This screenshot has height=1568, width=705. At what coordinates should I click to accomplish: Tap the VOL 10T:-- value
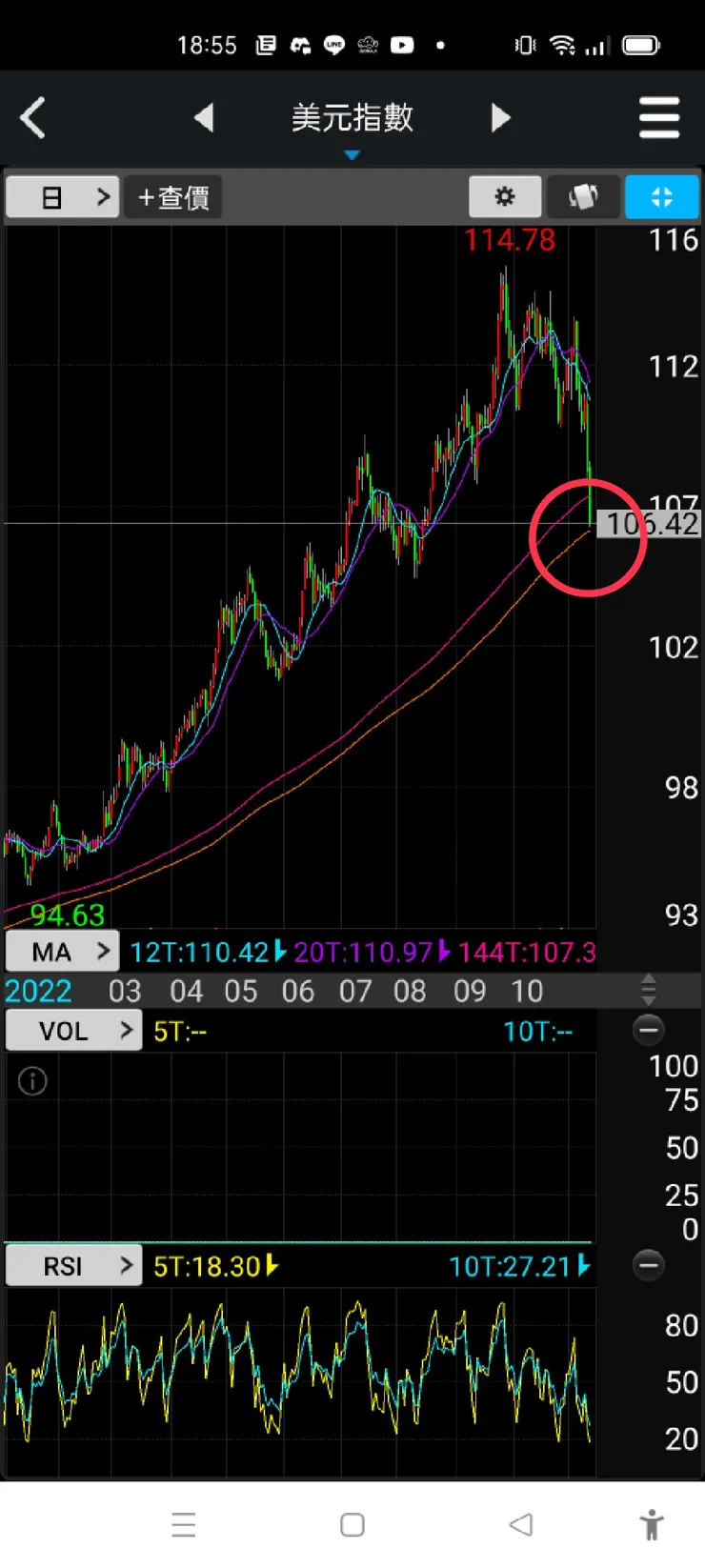point(538,1031)
